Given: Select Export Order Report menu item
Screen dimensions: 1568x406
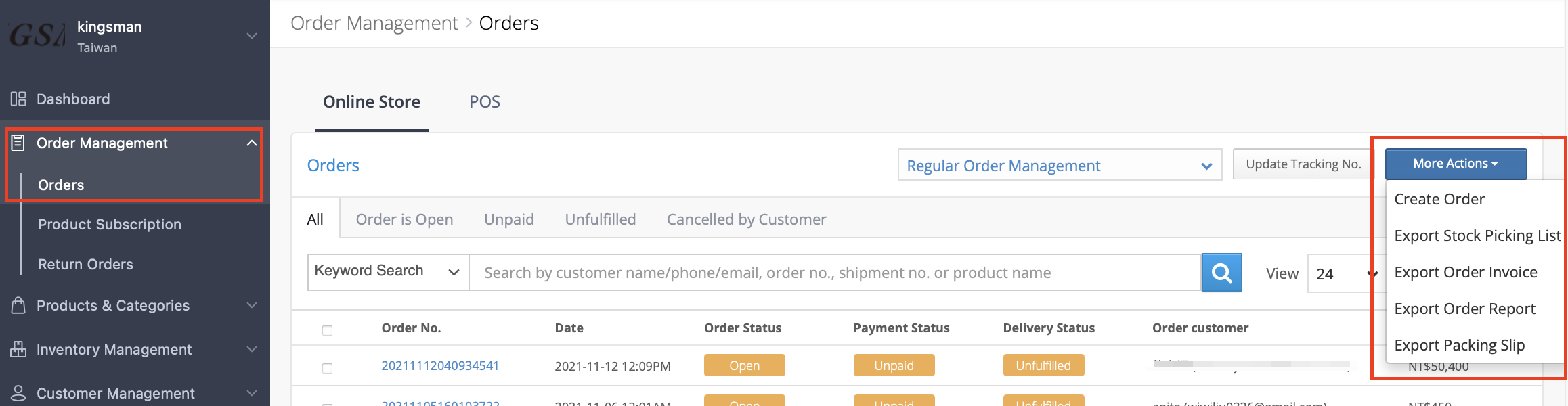Looking at the screenshot, I should coord(1465,309).
